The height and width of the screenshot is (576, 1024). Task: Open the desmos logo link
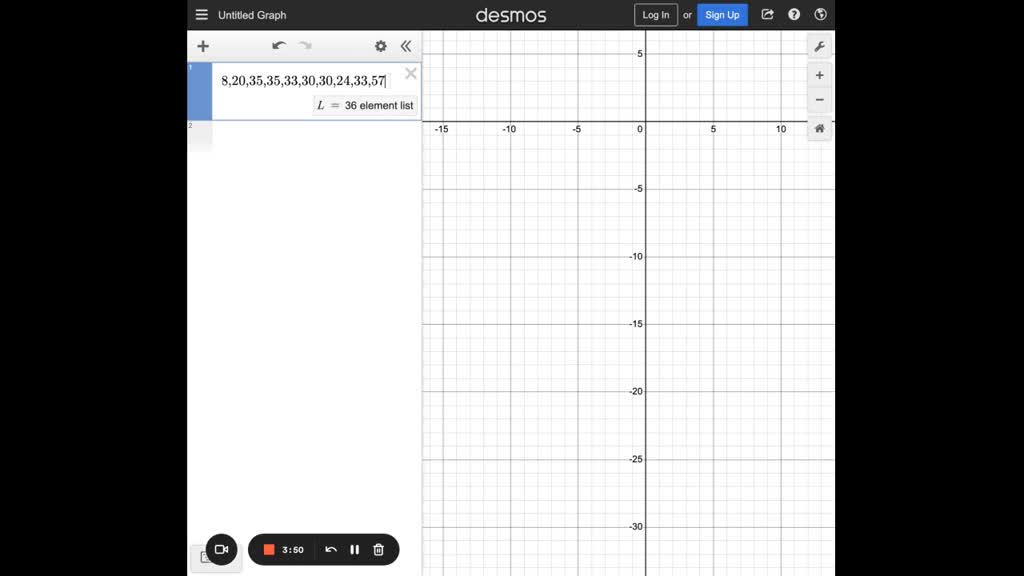click(511, 15)
